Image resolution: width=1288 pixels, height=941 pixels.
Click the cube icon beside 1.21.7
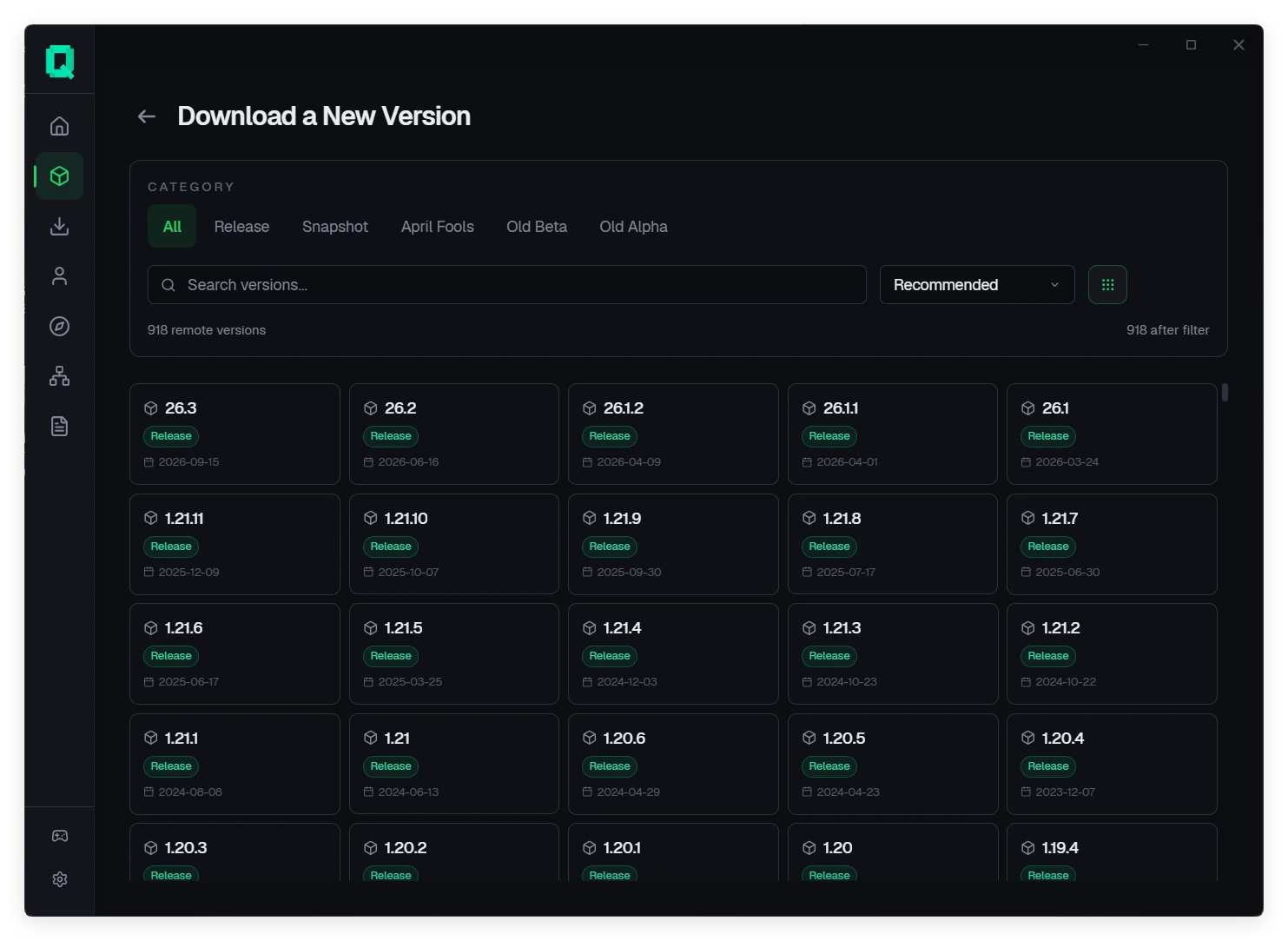[1028, 519]
